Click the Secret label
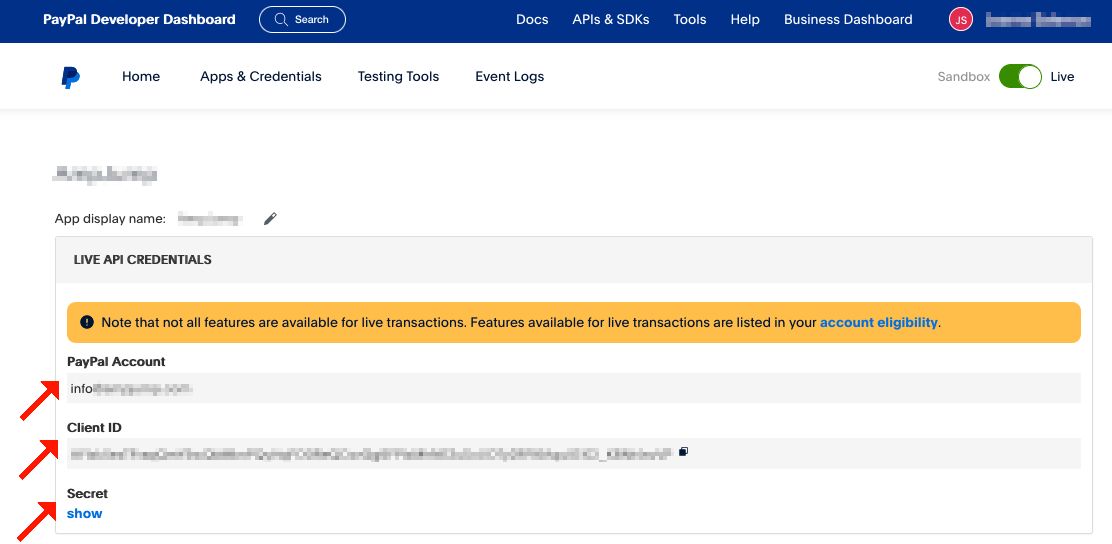 [x=87, y=493]
